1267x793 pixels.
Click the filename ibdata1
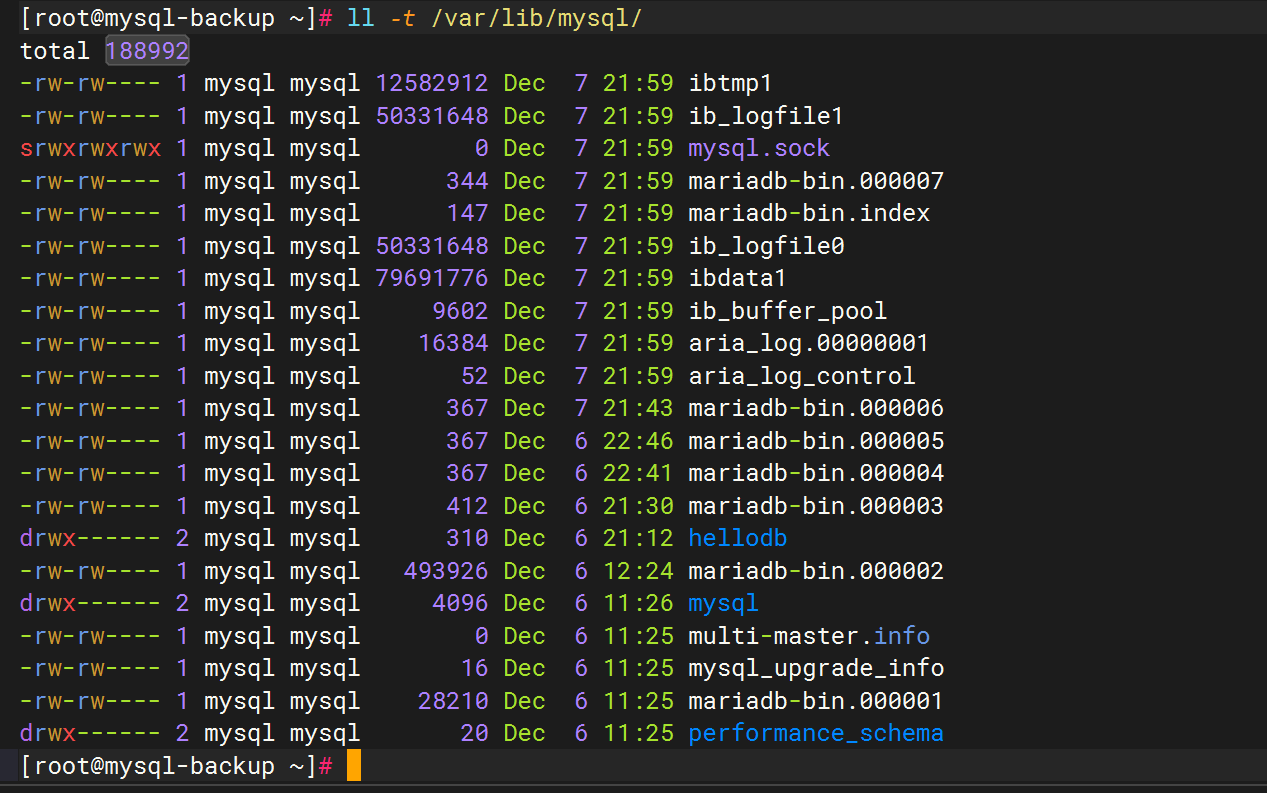point(737,279)
